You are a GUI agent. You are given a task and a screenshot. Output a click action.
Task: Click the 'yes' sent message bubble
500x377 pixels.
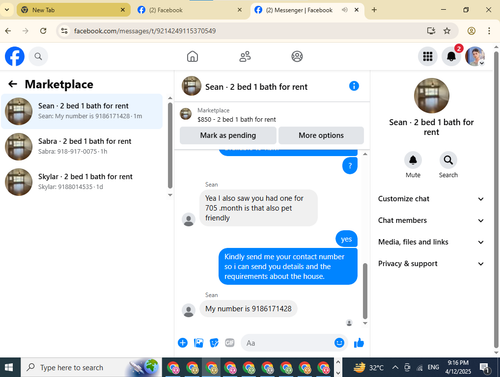[346, 239]
